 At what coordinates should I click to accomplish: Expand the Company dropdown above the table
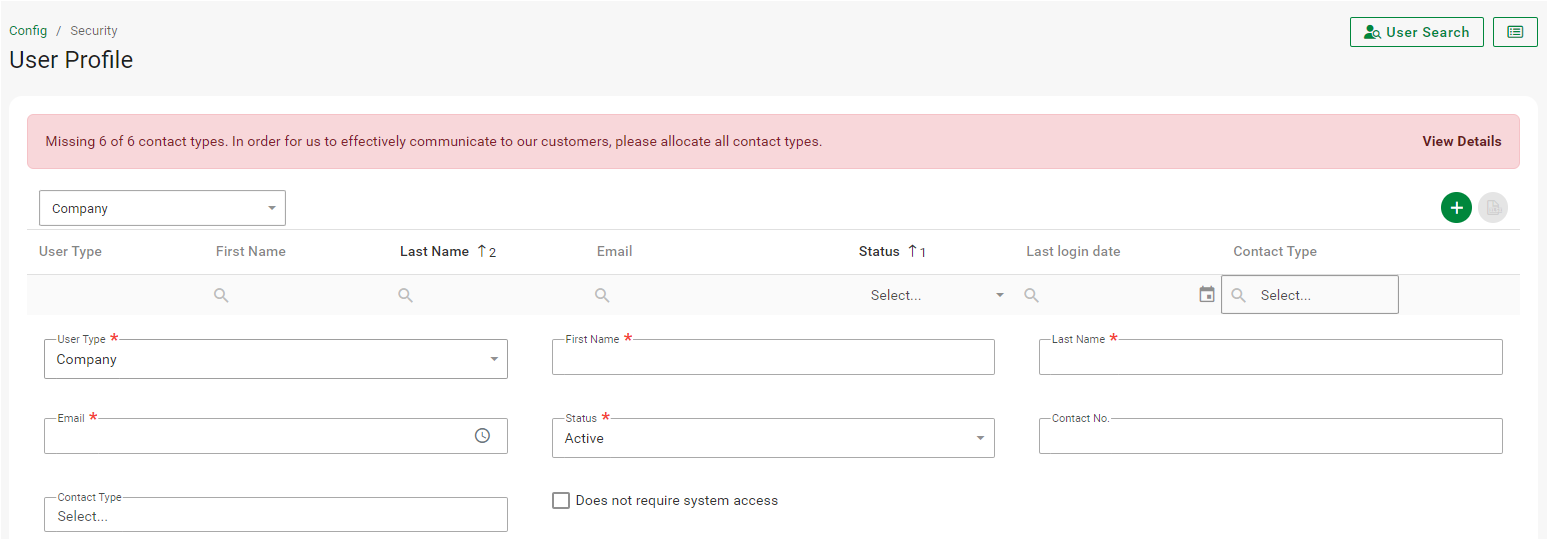[162, 208]
